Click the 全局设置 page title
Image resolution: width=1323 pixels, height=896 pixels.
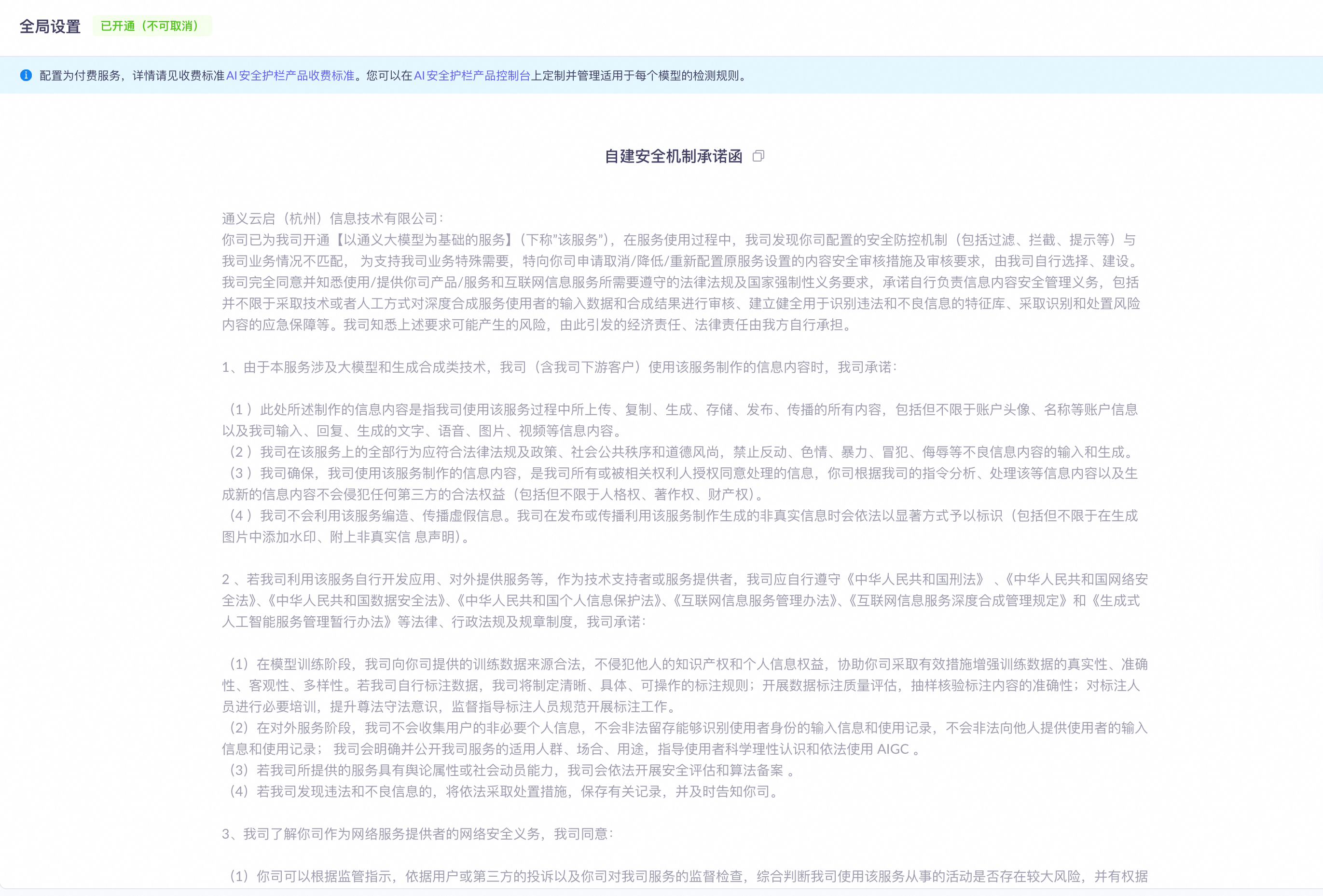[50, 27]
